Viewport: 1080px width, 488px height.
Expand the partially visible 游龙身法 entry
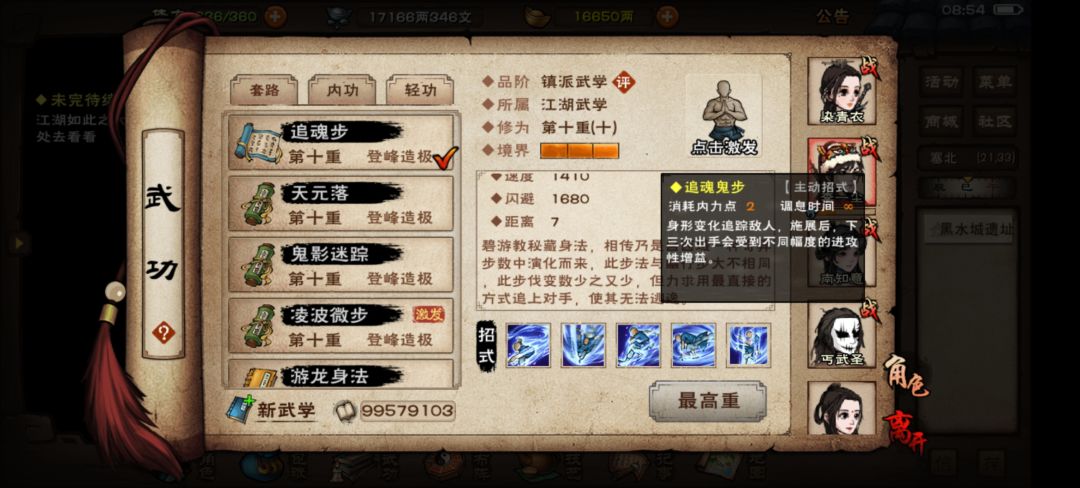(x=341, y=374)
